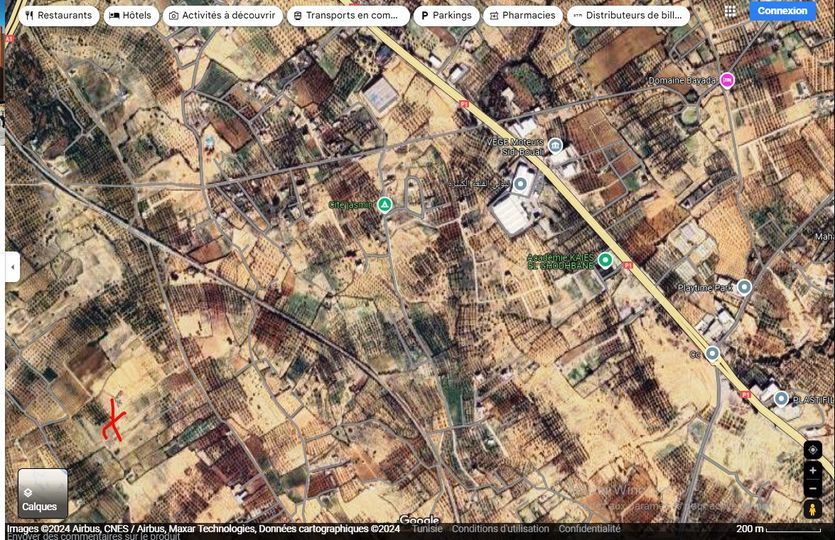Viewport: 835px width, 540px height.
Task: Toggle the Calques map layers tile
Action: click(x=43, y=494)
